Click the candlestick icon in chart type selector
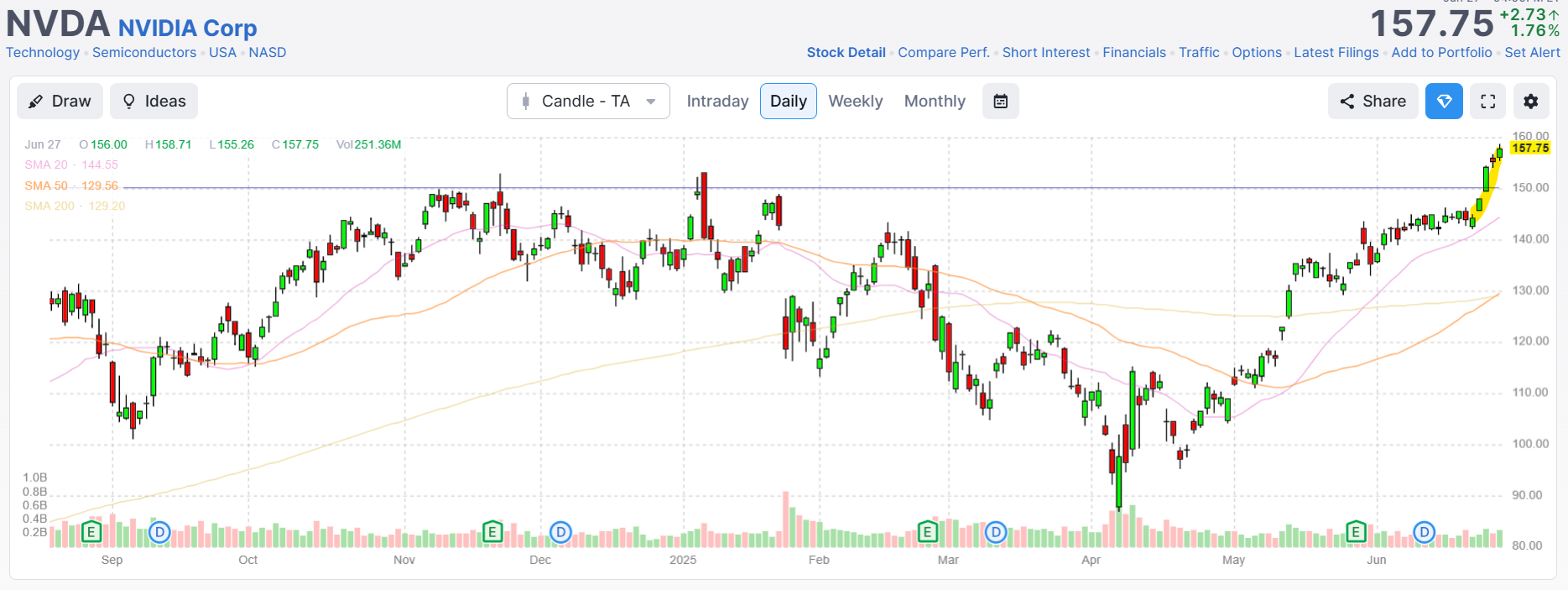Image resolution: width=1568 pixels, height=590 pixels. (525, 102)
